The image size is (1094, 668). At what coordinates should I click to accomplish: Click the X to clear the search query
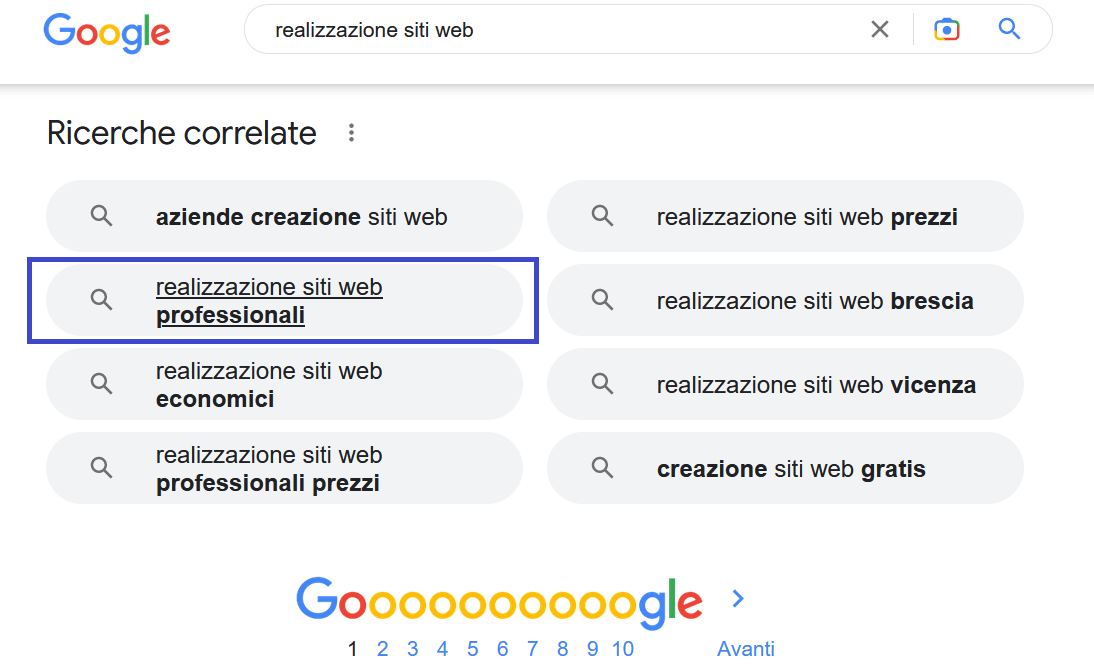880,29
